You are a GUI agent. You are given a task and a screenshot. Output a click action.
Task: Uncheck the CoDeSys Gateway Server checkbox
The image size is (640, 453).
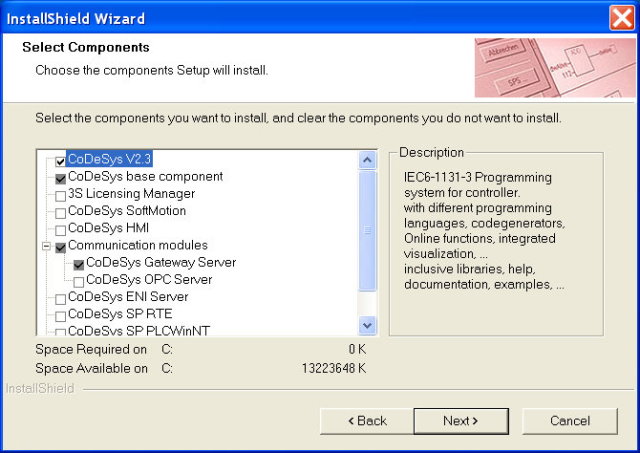point(79,264)
